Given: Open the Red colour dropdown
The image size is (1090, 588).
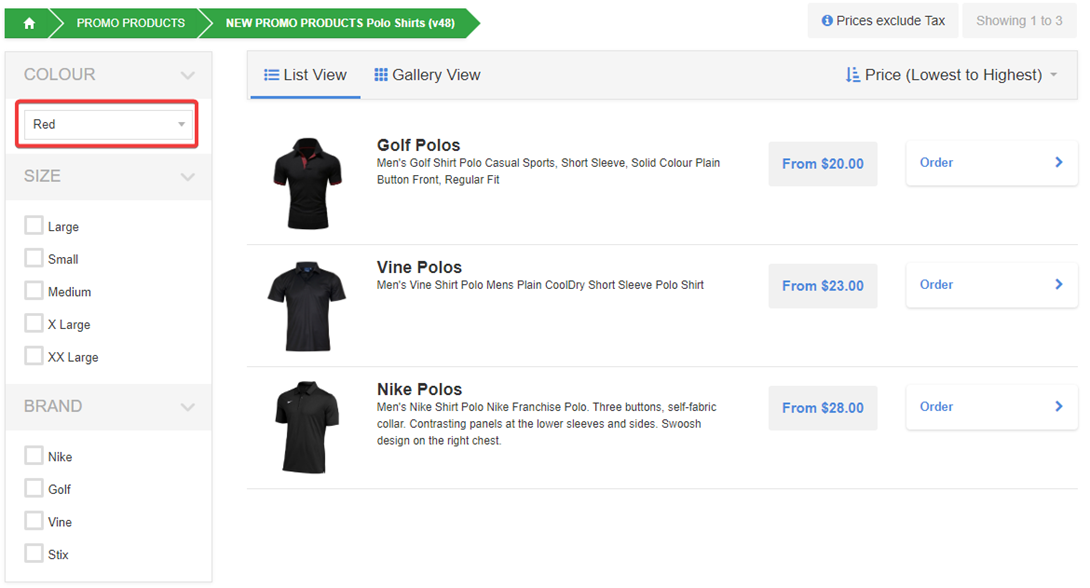Looking at the screenshot, I should tap(108, 125).
